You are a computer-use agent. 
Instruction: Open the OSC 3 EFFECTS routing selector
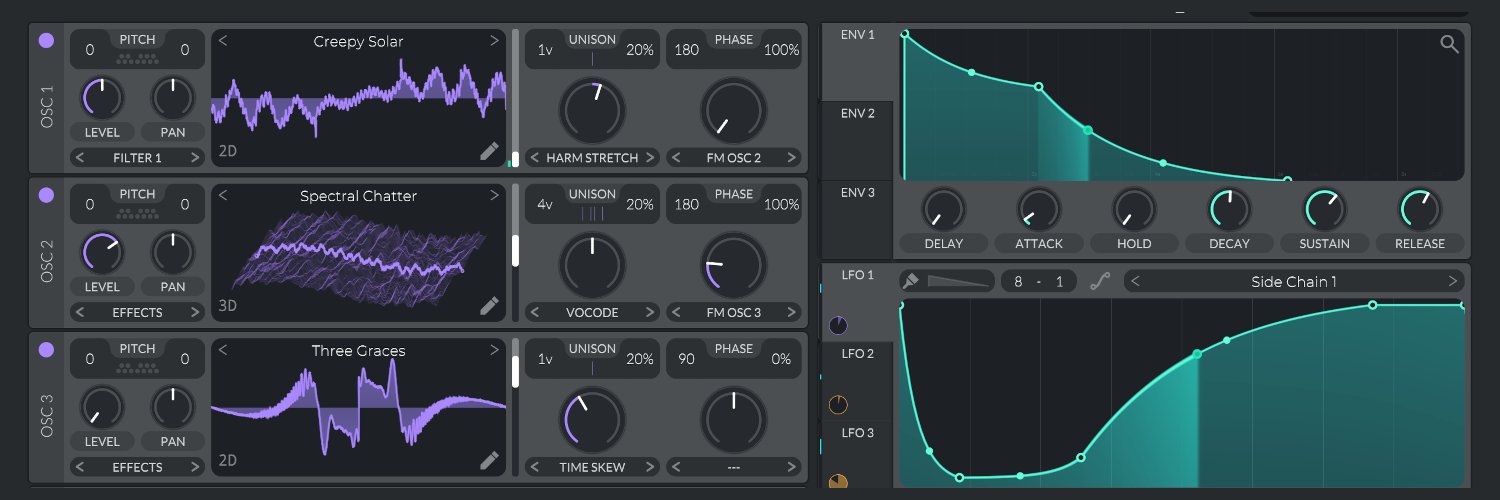pyautogui.click(x=137, y=467)
